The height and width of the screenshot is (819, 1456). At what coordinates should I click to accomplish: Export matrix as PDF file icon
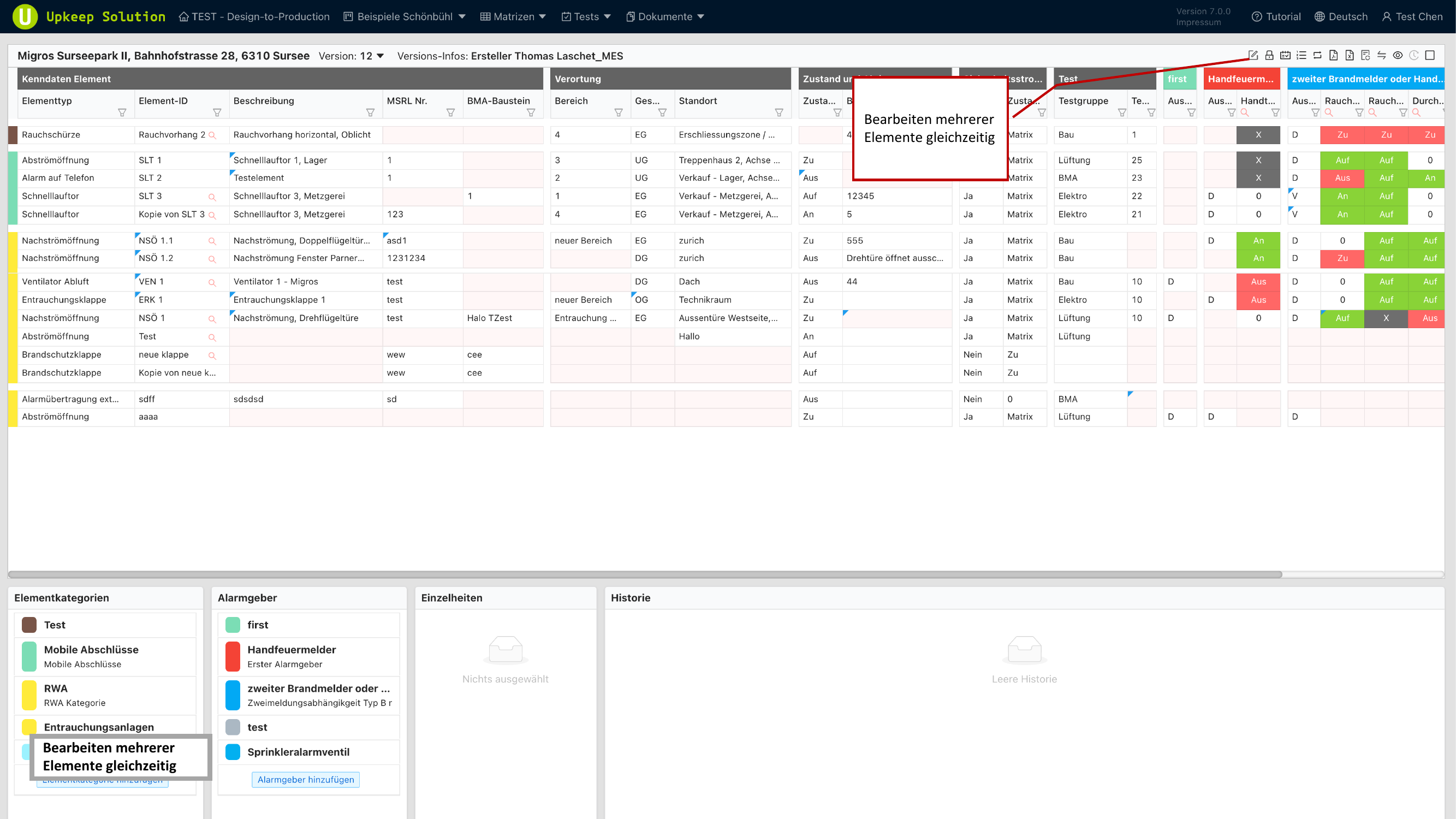1333,55
